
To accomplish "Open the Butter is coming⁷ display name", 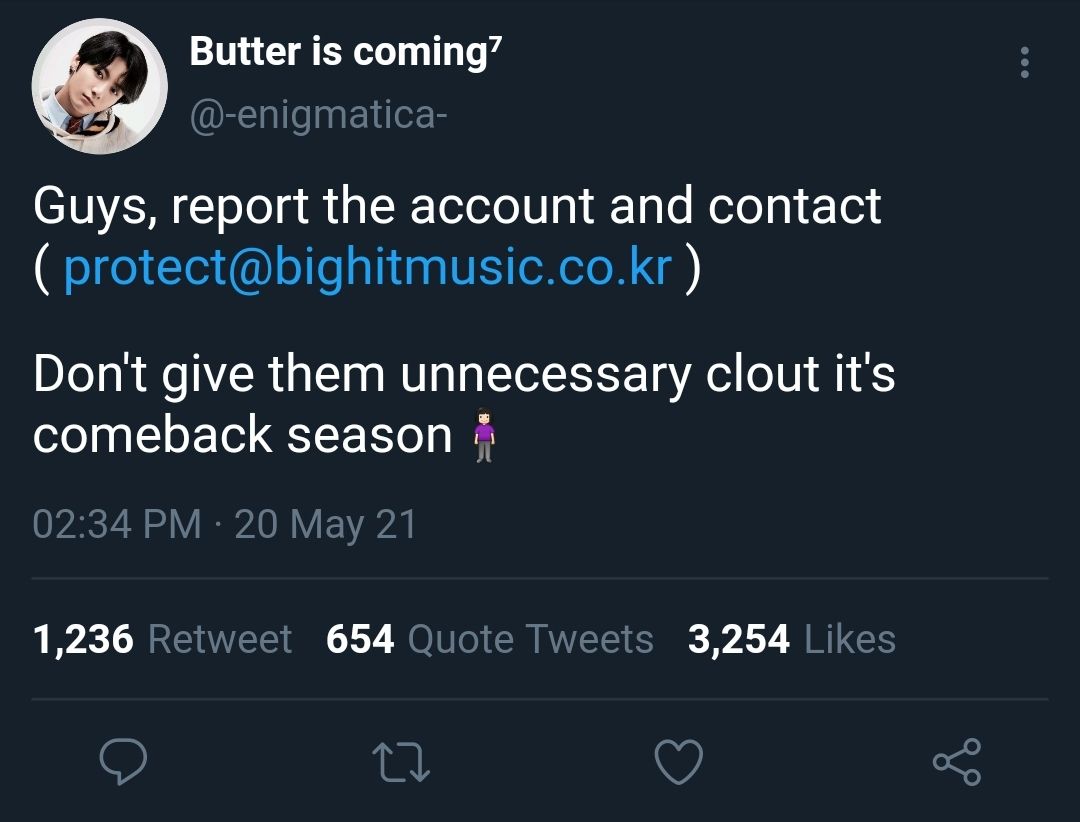I will click(346, 52).
